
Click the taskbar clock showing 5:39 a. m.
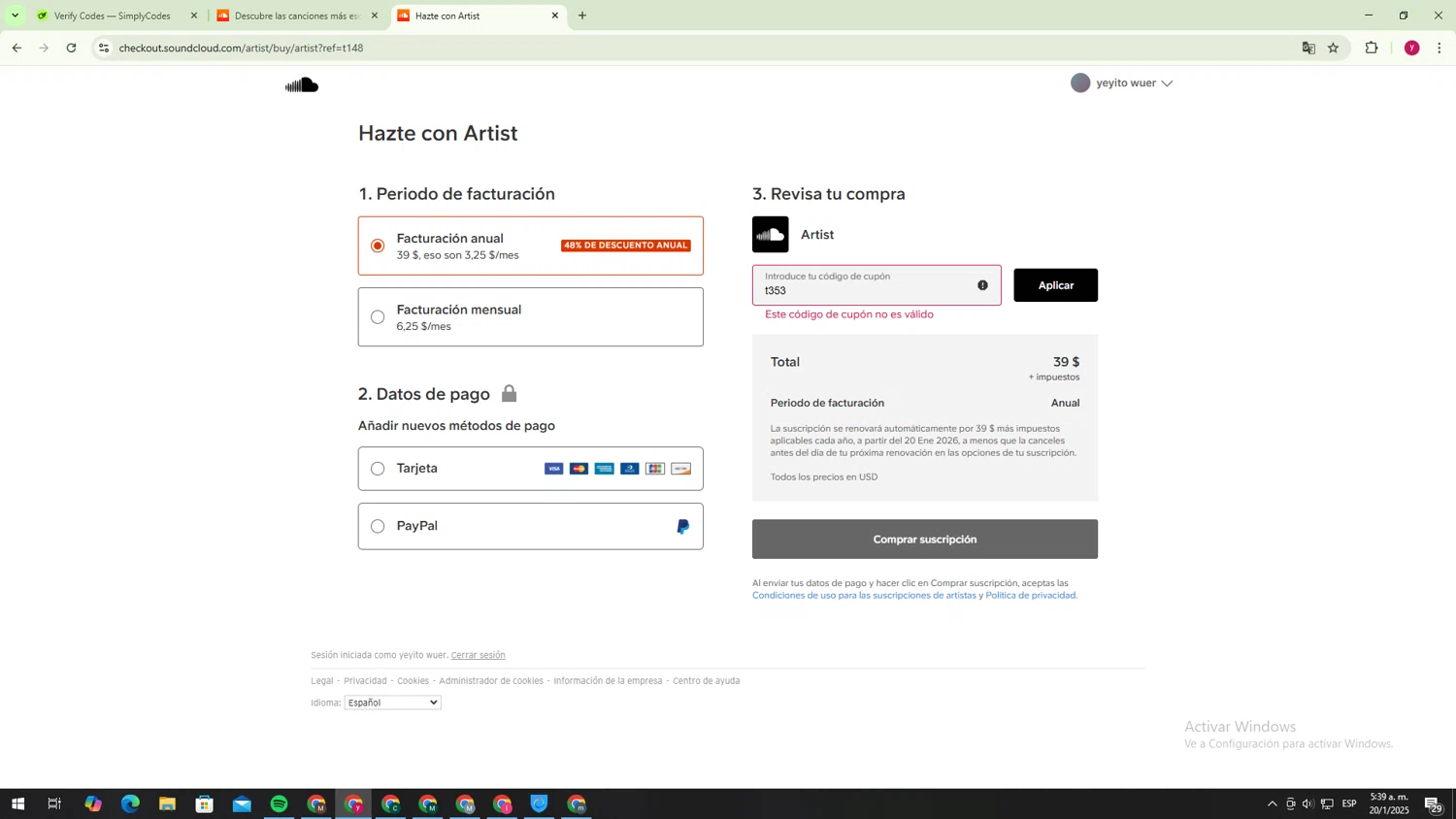point(1389,803)
